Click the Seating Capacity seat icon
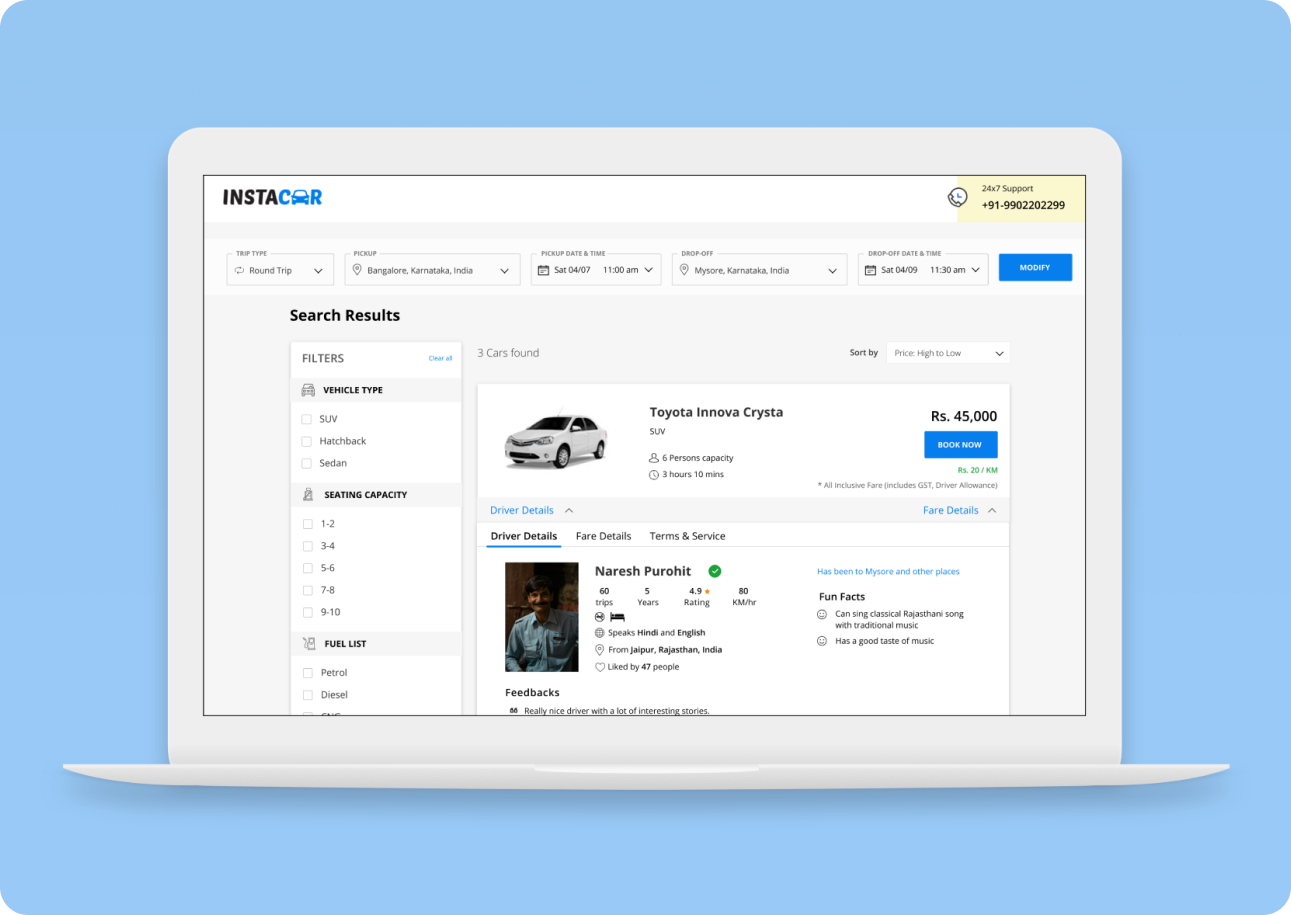Image resolution: width=1291 pixels, height=915 pixels. click(x=308, y=495)
